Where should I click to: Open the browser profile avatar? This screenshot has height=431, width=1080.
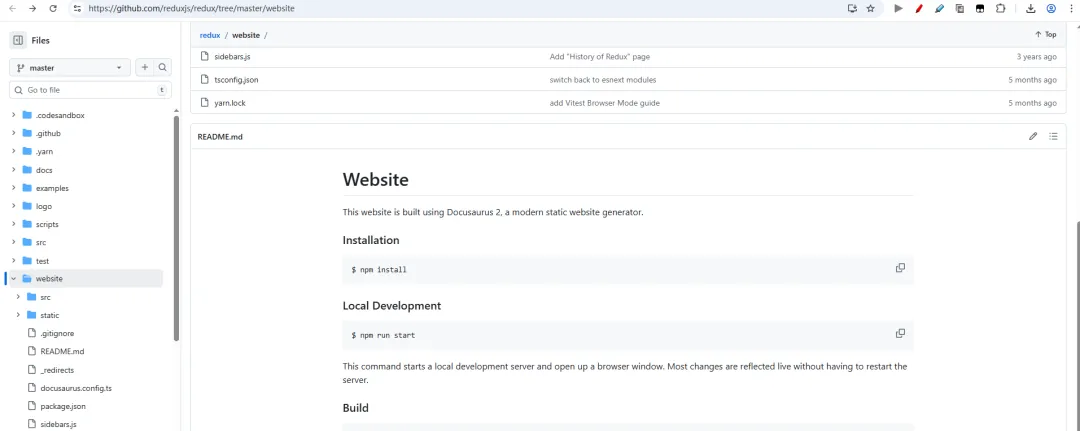(x=1051, y=9)
